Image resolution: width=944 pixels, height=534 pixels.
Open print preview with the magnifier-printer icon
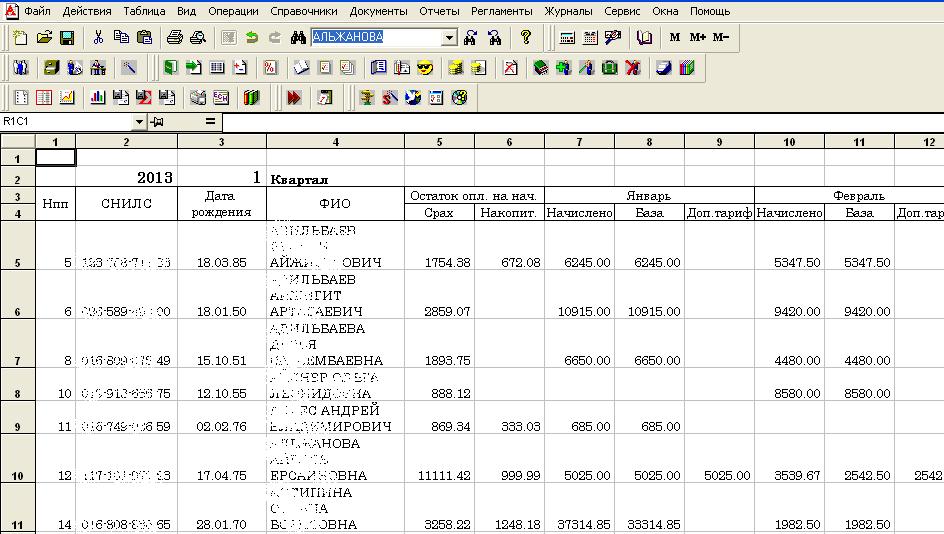tap(197, 37)
